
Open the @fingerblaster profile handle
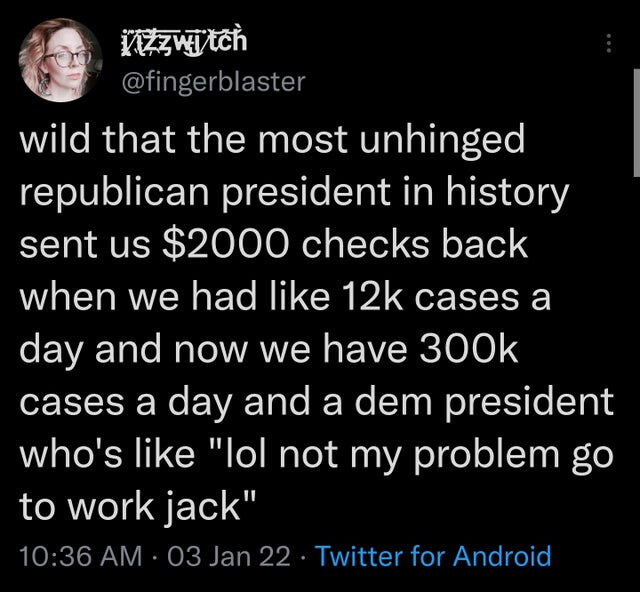point(213,81)
